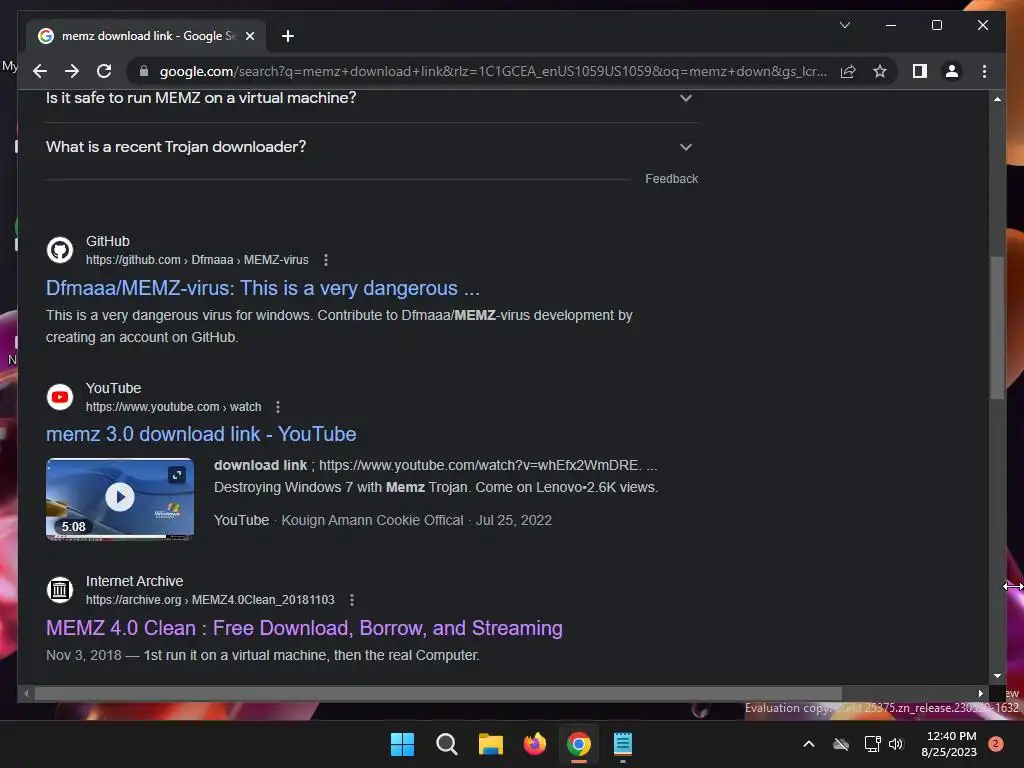Click the OneDrive cloud tray icon
This screenshot has width=1024, height=768.
point(841,744)
